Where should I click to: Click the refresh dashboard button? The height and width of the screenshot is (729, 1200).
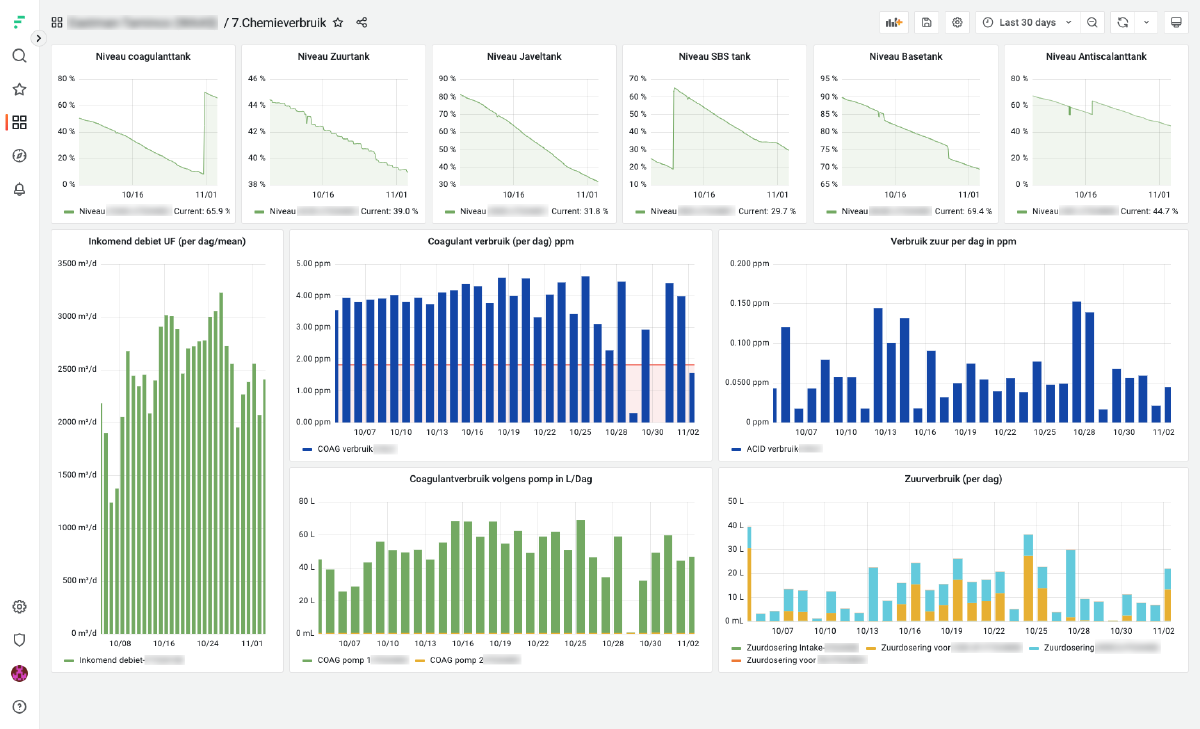1123,22
